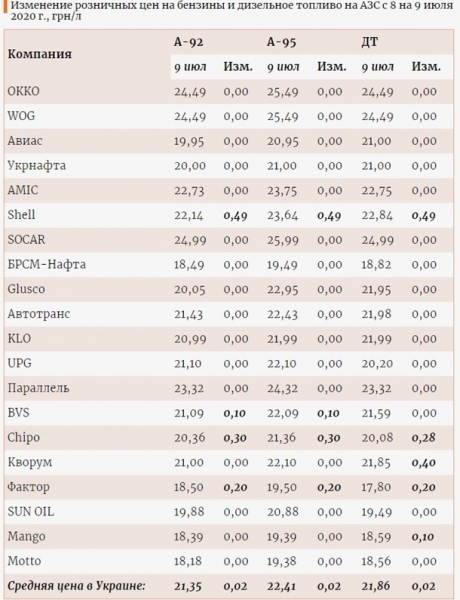Select the ДТ column header
Screen dimensions: 460x600
pyautogui.click(x=369, y=42)
